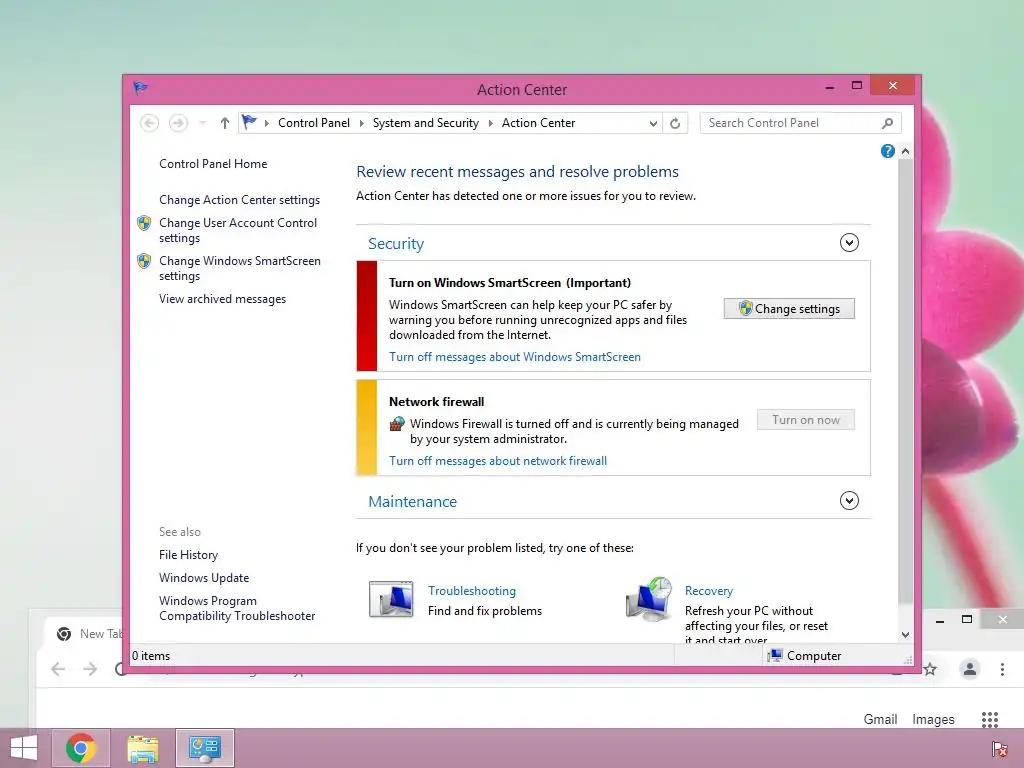Click Action Center title bar flag icon

click(140, 88)
